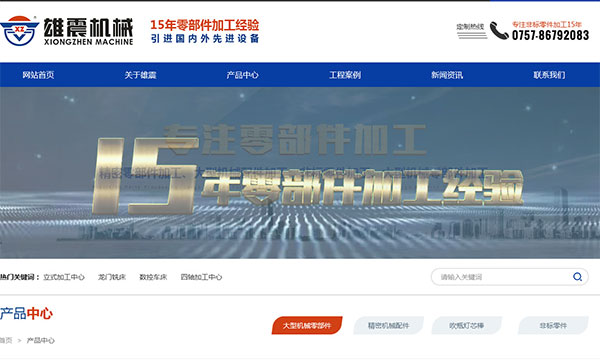600x360 pixels.
Task: Click the 立式加工中心 hot keyword link
Action: 64,277
